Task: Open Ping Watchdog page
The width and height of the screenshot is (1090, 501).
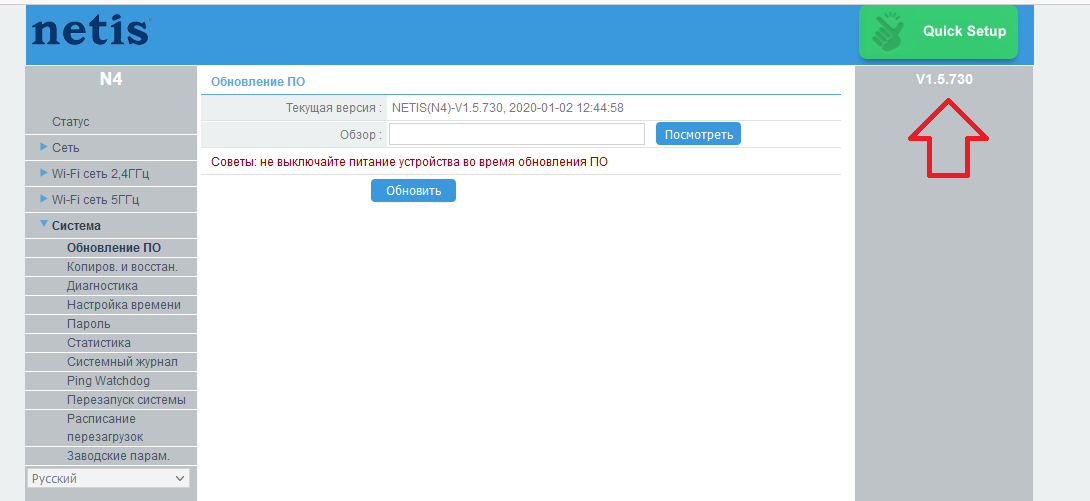Action: [108, 381]
